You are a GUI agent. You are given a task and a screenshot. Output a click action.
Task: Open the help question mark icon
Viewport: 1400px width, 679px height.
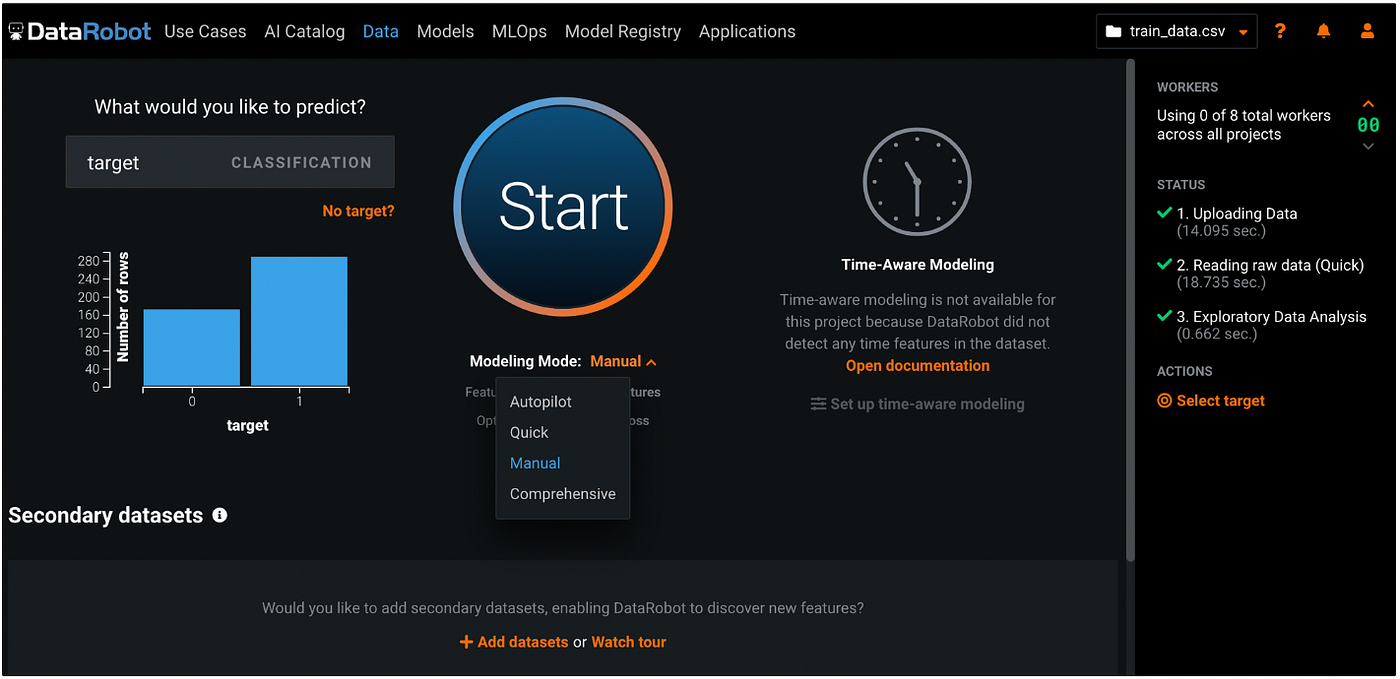(1280, 31)
